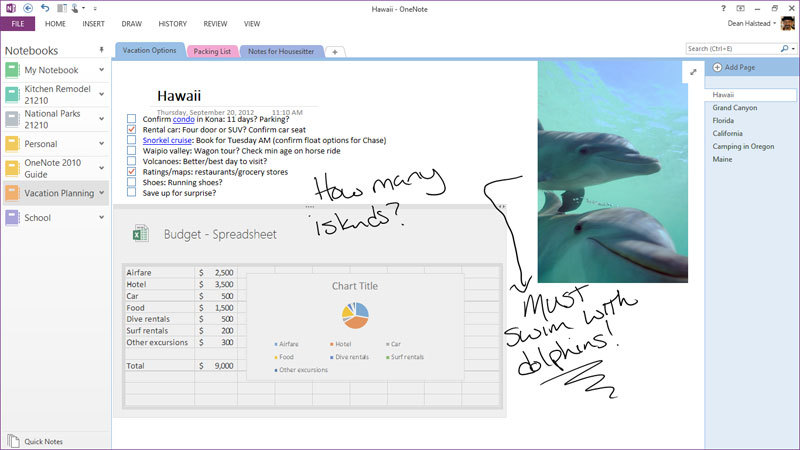
Task: Click the Undo icon in quick access toolbar
Action: 45,8
